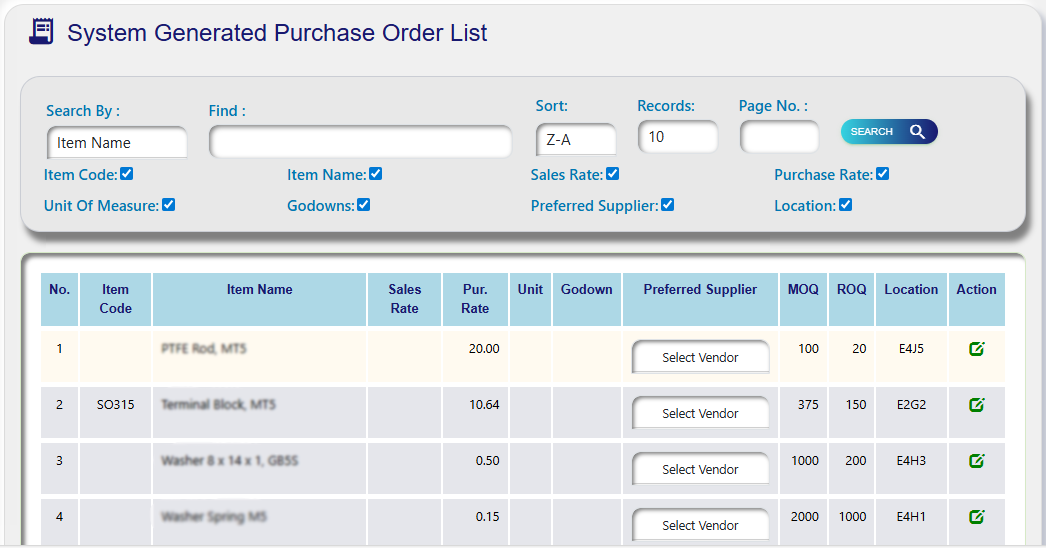1046x548 pixels.
Task: Open Select Vendor for Washer Spring M5
Action: (700, 525)
